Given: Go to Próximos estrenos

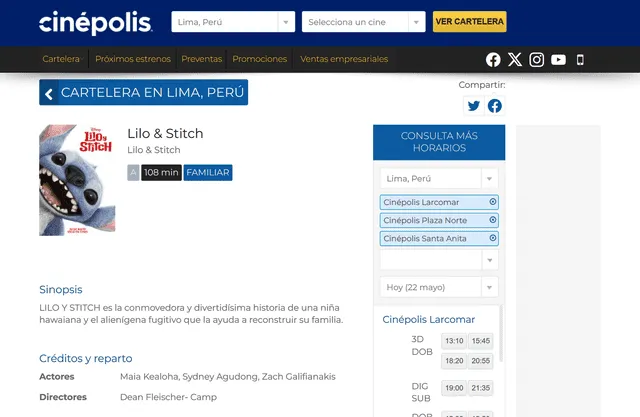Looking at the screenshot, I should [133, 59].
